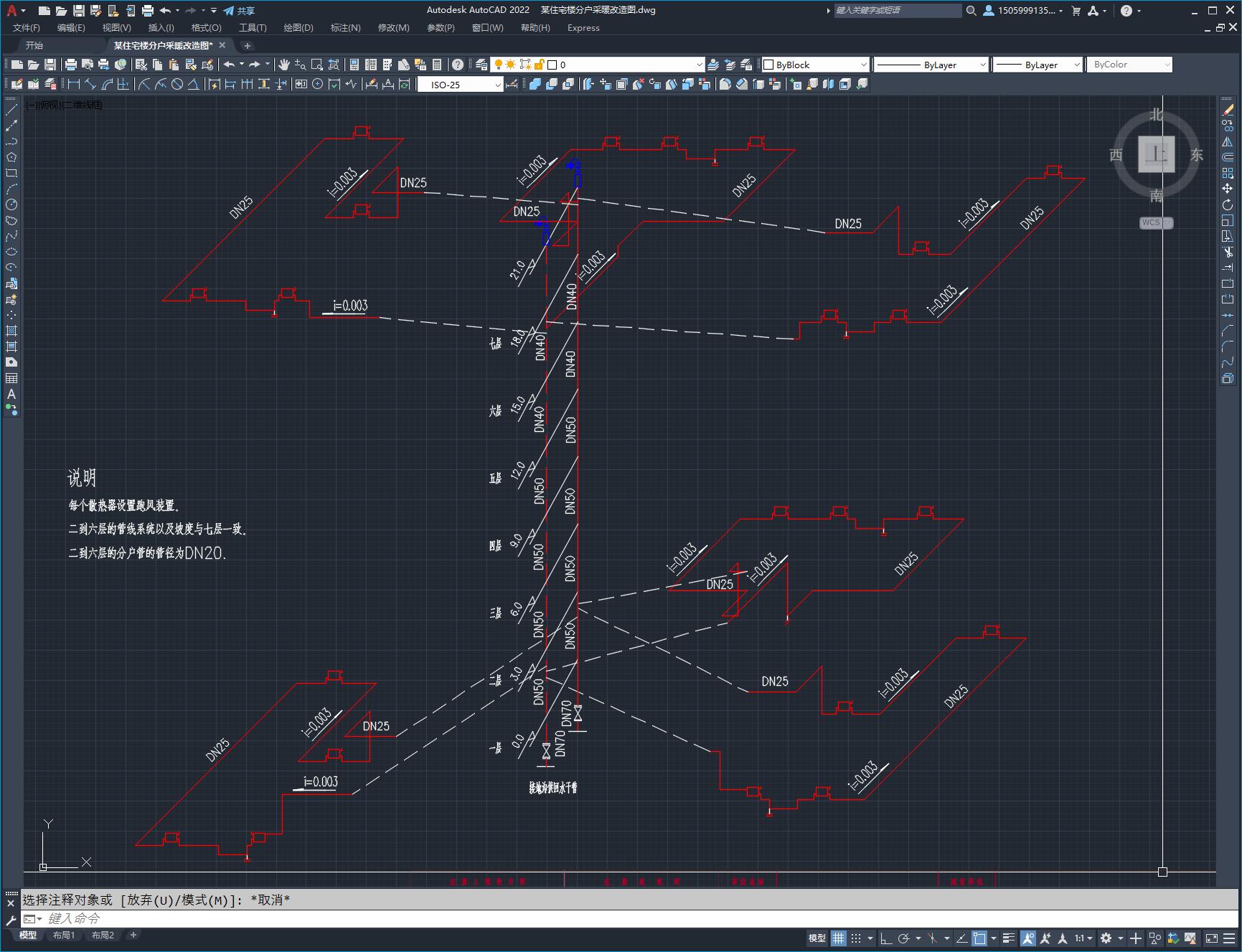Click the Diameter dimension tool
This screenshot has width=1242, height=952.
pos(177,85)
